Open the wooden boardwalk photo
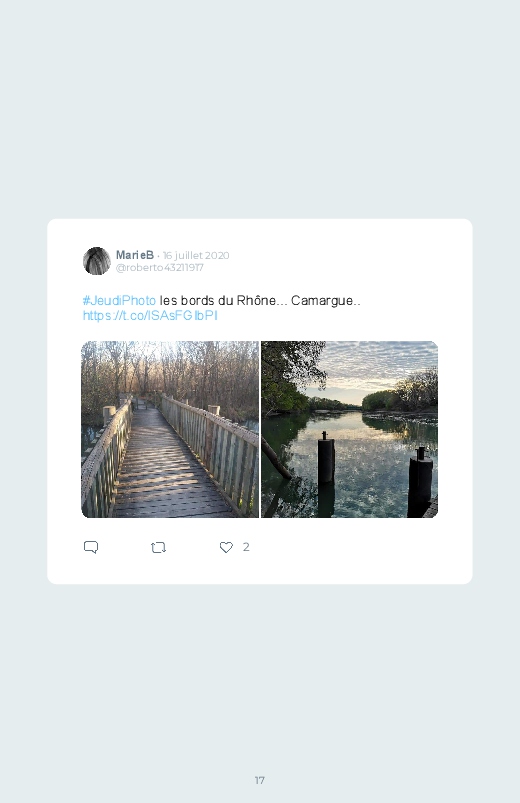 click(170, 429)
